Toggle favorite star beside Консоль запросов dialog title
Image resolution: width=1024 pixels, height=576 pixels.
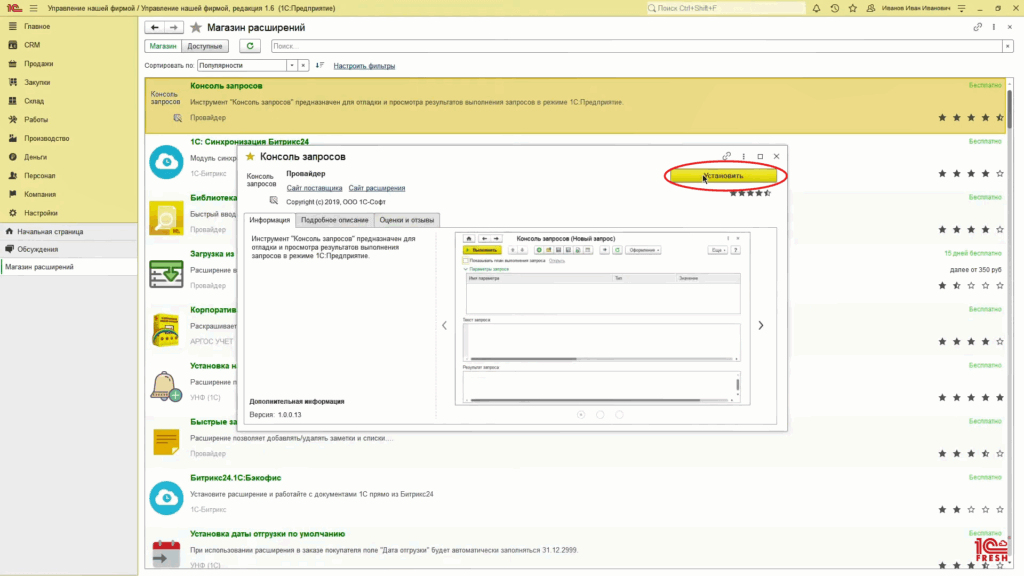(x=250, y=157)
